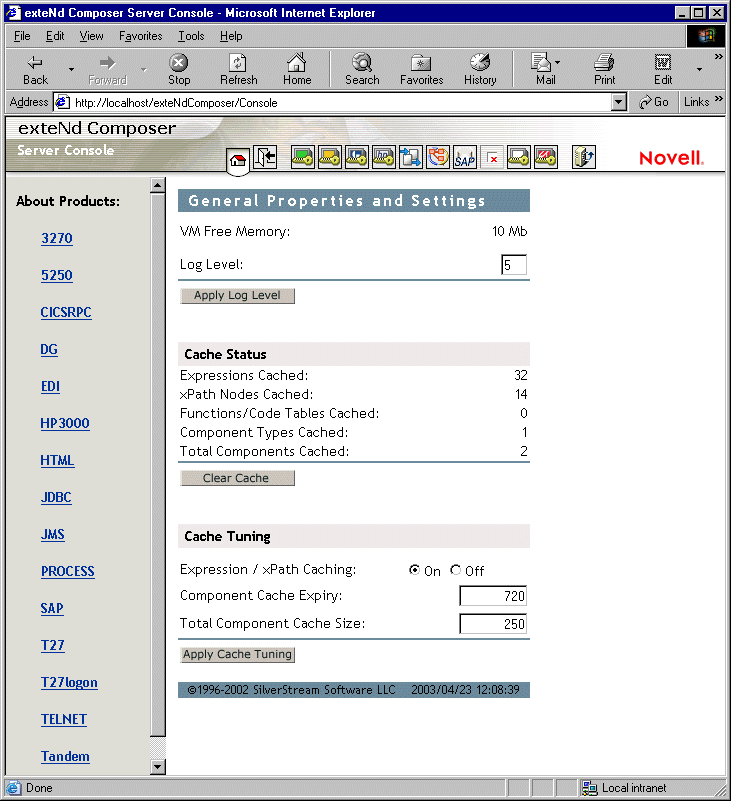
Task: Click the Go button beside address bar
Action: pyautogui.click(x=654, y=102)
